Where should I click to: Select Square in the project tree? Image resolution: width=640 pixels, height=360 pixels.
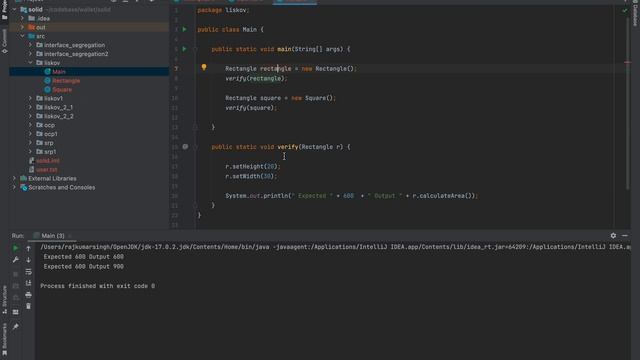[62, 90]
